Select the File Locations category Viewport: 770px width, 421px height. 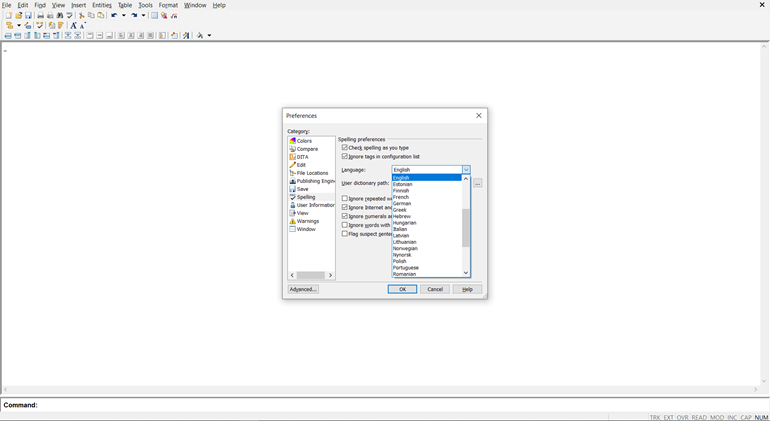click(312, 173)
